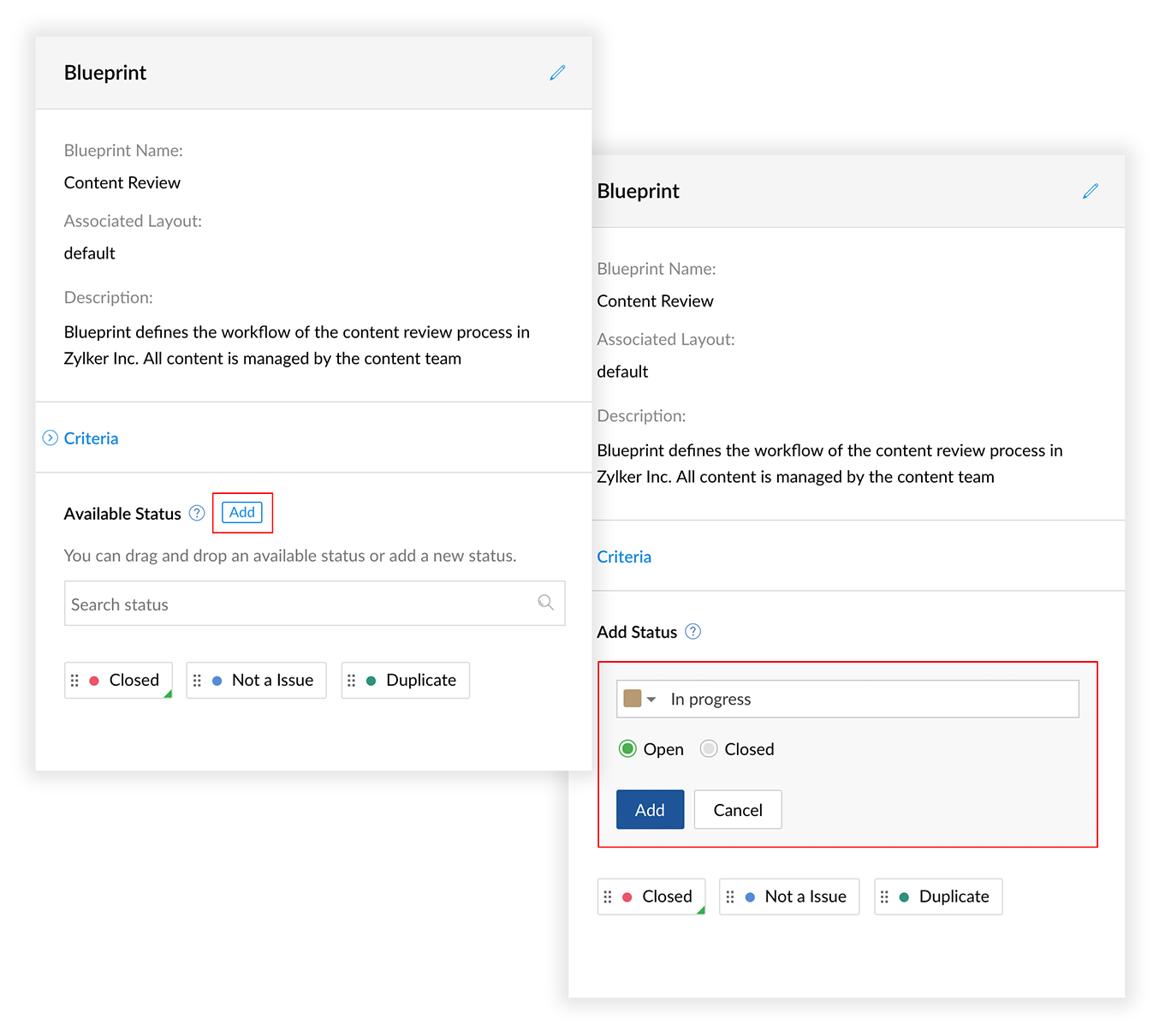Grab the drag handle on left Duplicate status
This screenshot has height=1036, width=1165.
[351, 681]
